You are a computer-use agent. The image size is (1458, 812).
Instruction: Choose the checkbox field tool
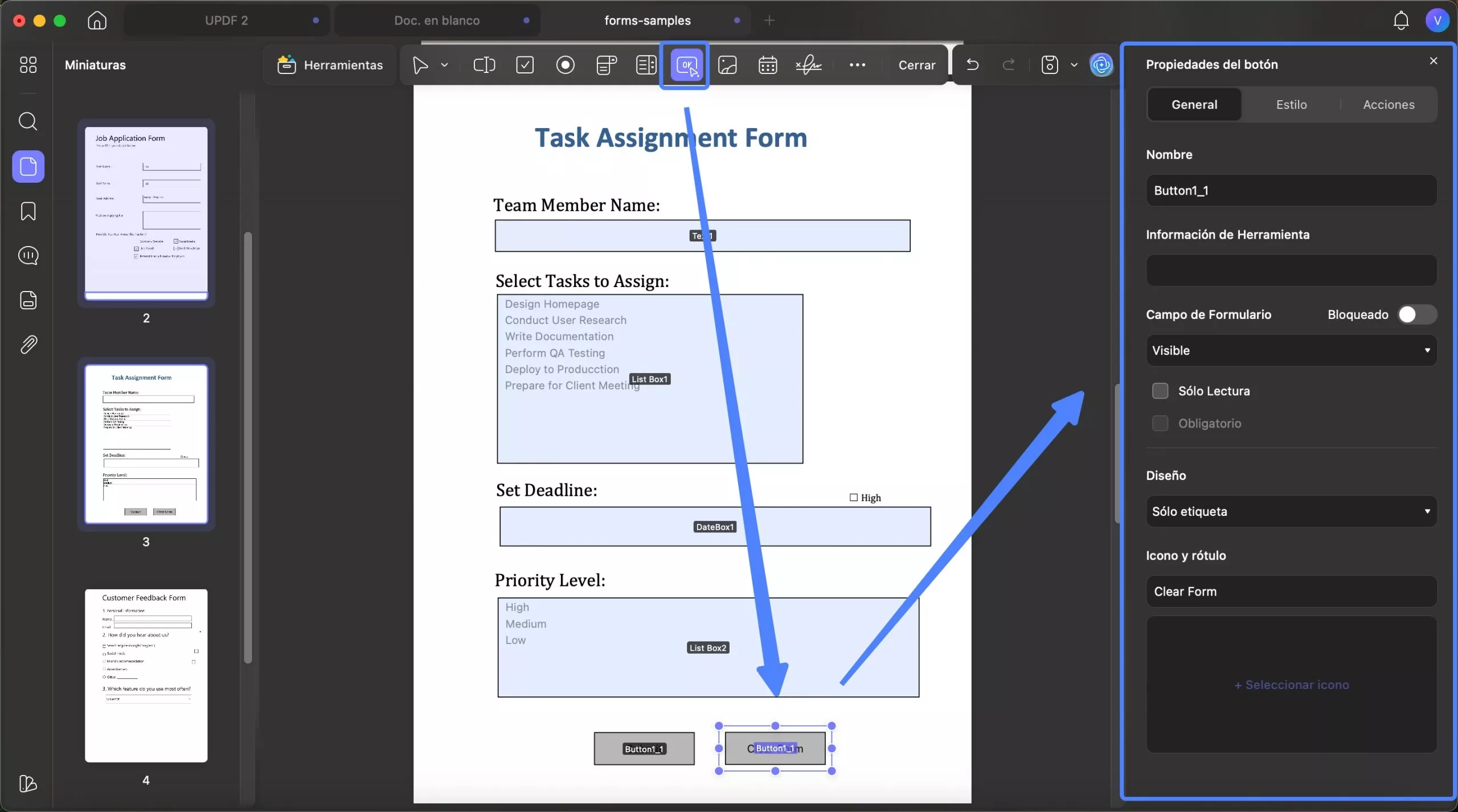click(x=525, y=65)
